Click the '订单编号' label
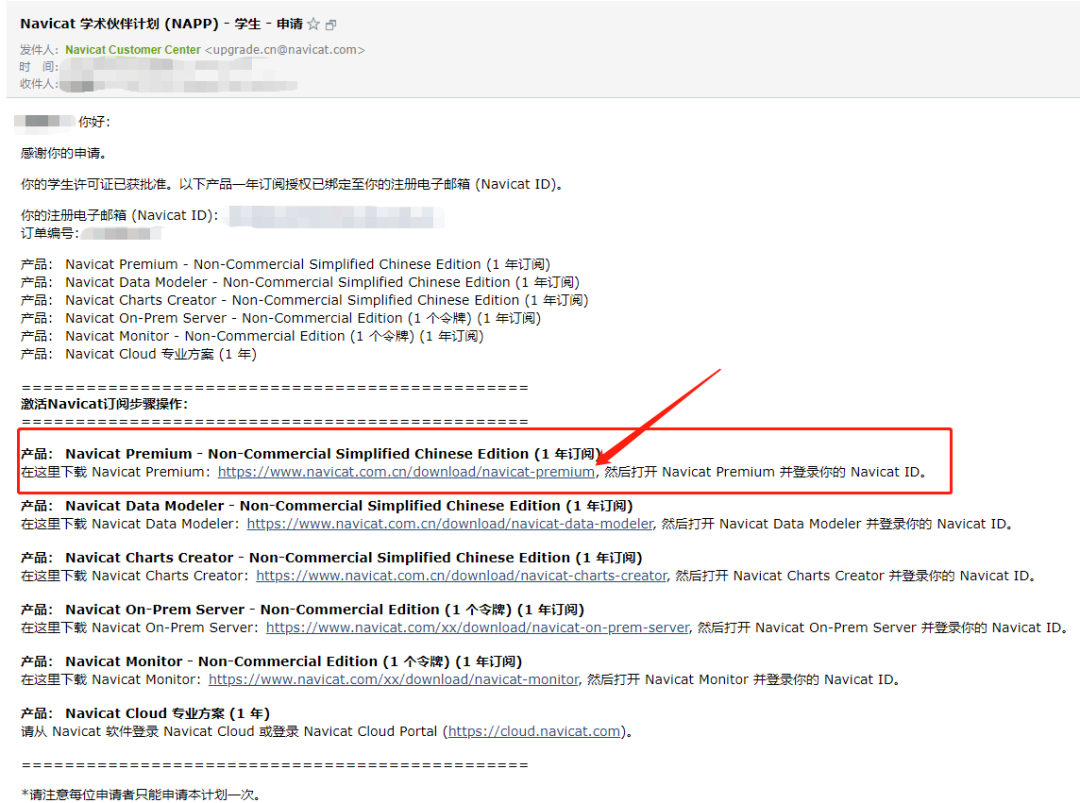1080x803 pixels. pyautogui.click(x=50, y=233)
